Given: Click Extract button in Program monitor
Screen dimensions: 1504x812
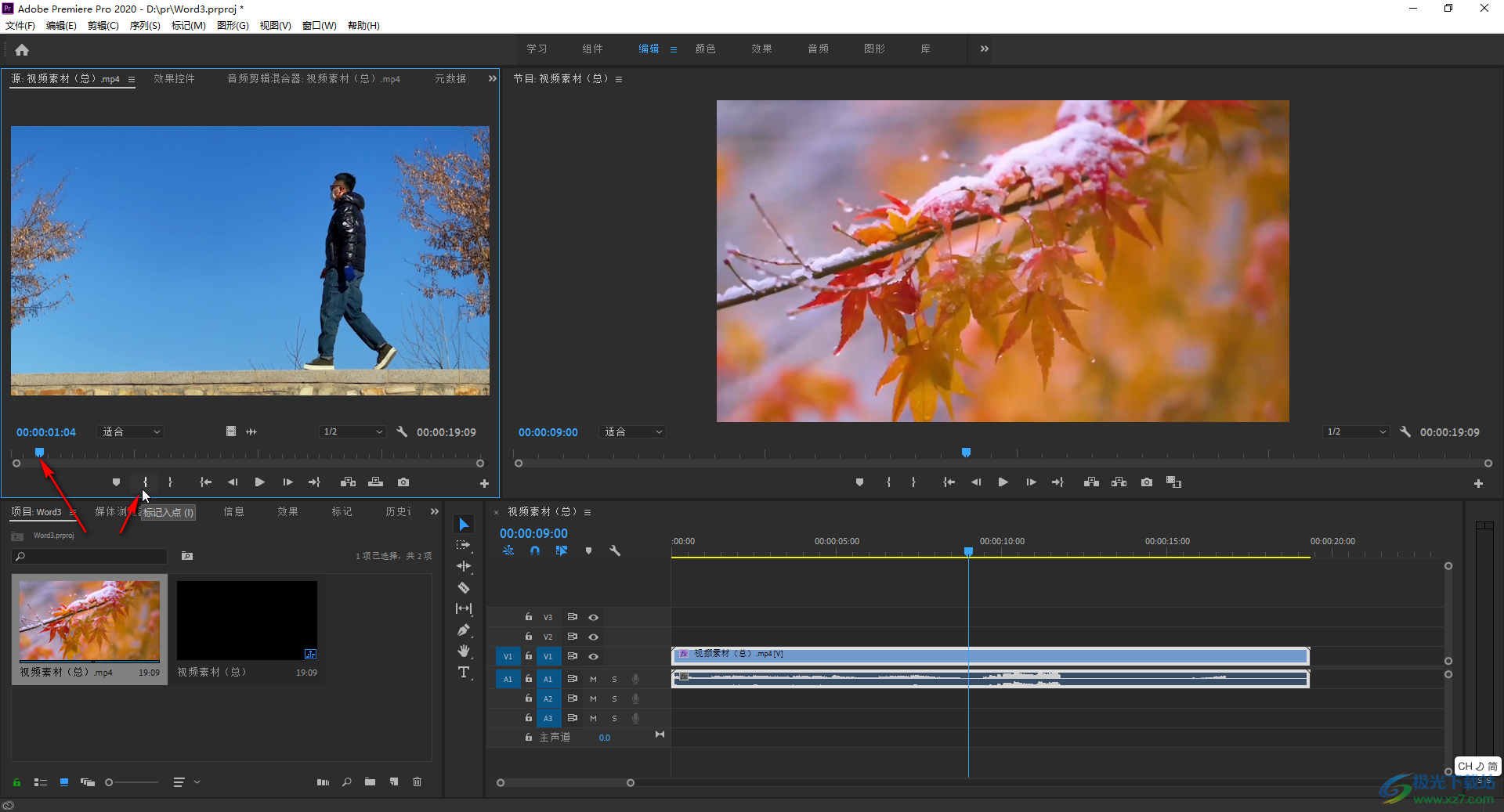Looking at the screenshot, I should [x=1119, y=482].
